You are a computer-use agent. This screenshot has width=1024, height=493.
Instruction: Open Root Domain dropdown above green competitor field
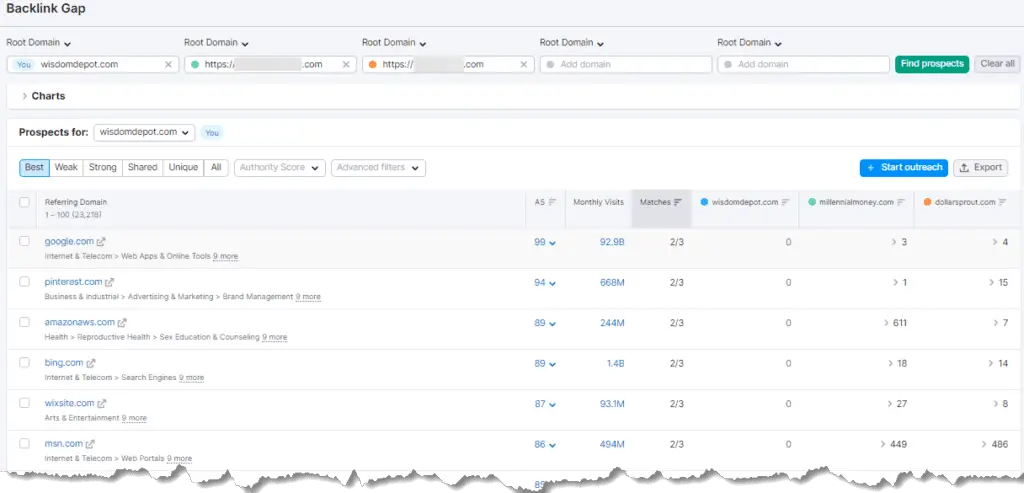pos(216,43)
